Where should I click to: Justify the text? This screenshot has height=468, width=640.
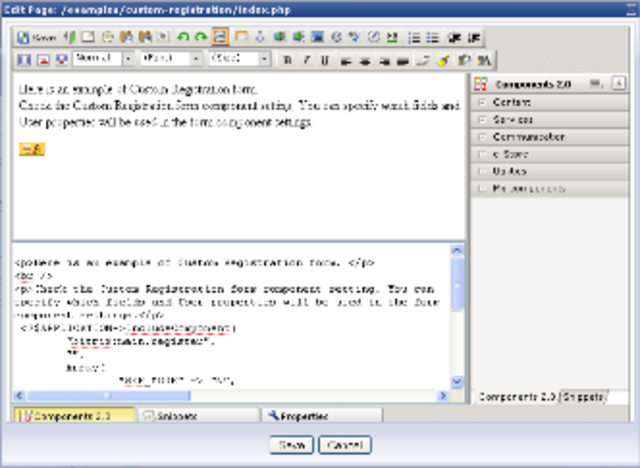tap(403, 61)
